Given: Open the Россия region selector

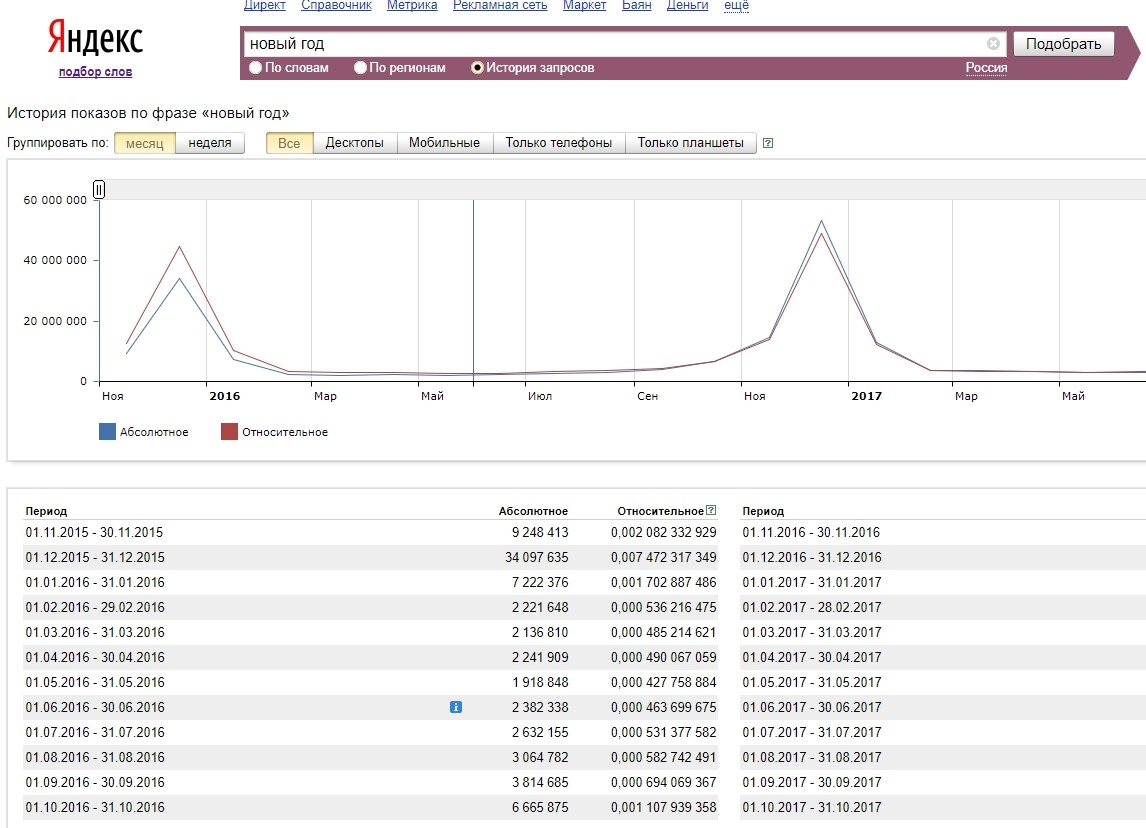Looking at the screenshot, I should (986, 68).
